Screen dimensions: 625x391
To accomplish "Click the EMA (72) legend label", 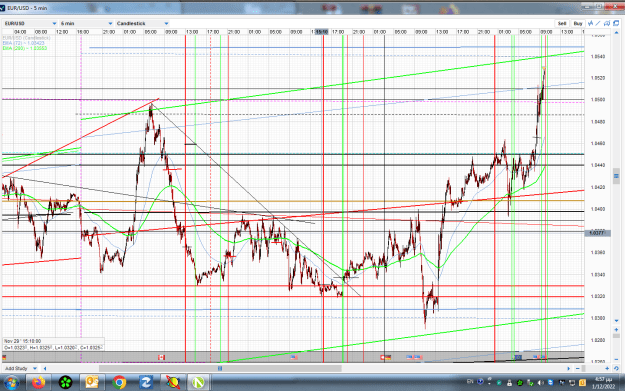I will [x=24, y=43].
